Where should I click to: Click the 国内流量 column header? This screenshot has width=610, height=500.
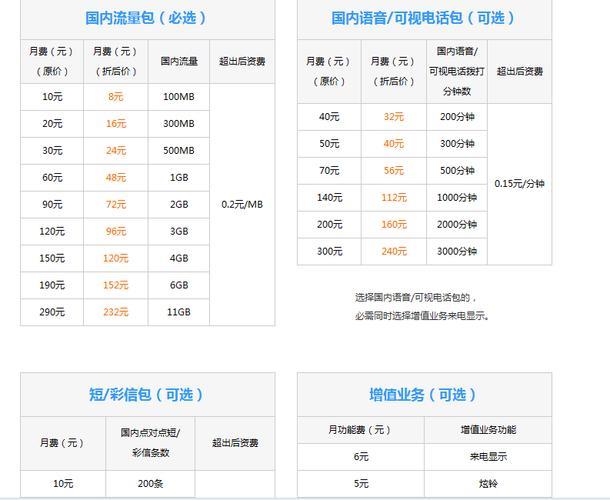[x=178, y=61]
